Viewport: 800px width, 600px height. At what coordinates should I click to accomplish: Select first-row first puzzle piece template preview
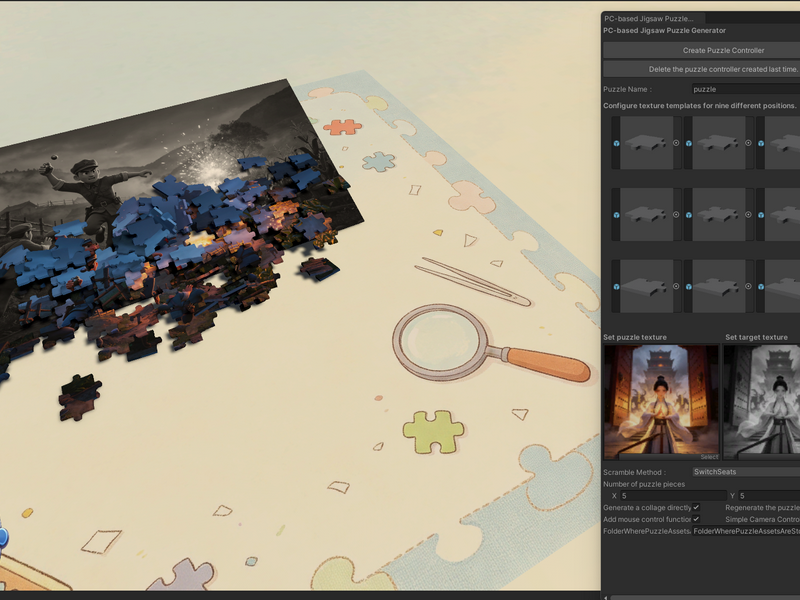646,143
